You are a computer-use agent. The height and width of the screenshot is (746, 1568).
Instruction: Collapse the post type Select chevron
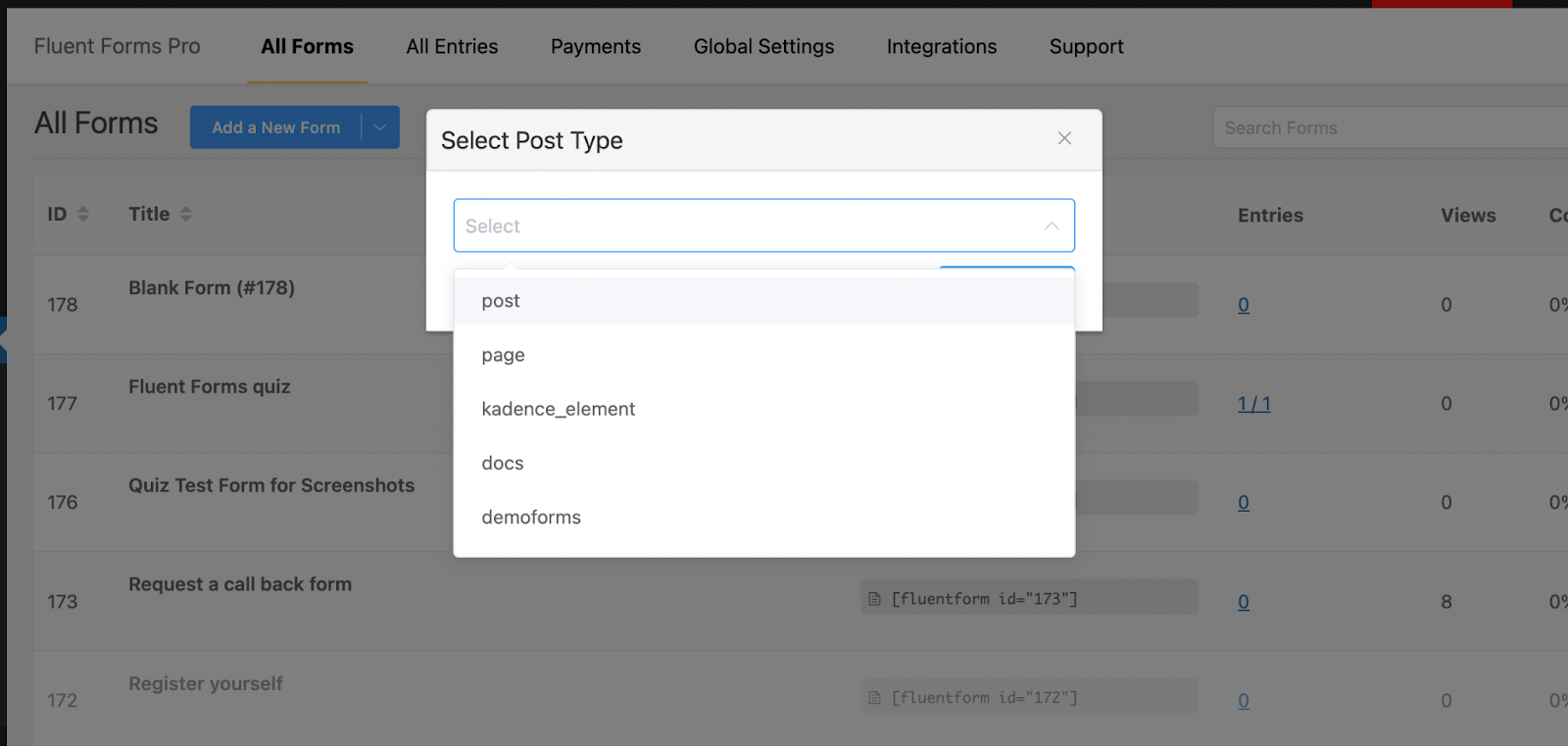tap(1052, 225)
